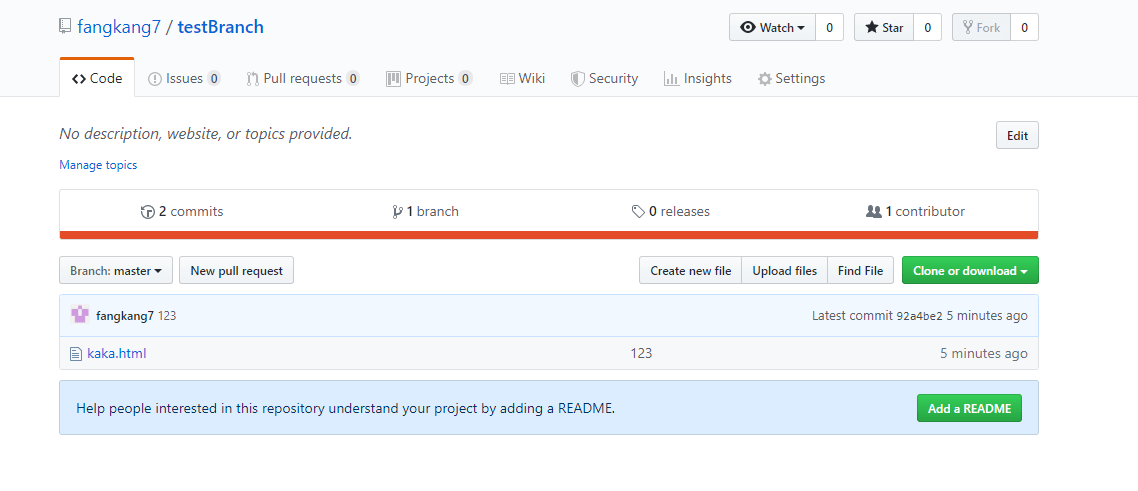Click the Create new file button

pos(690,271)
